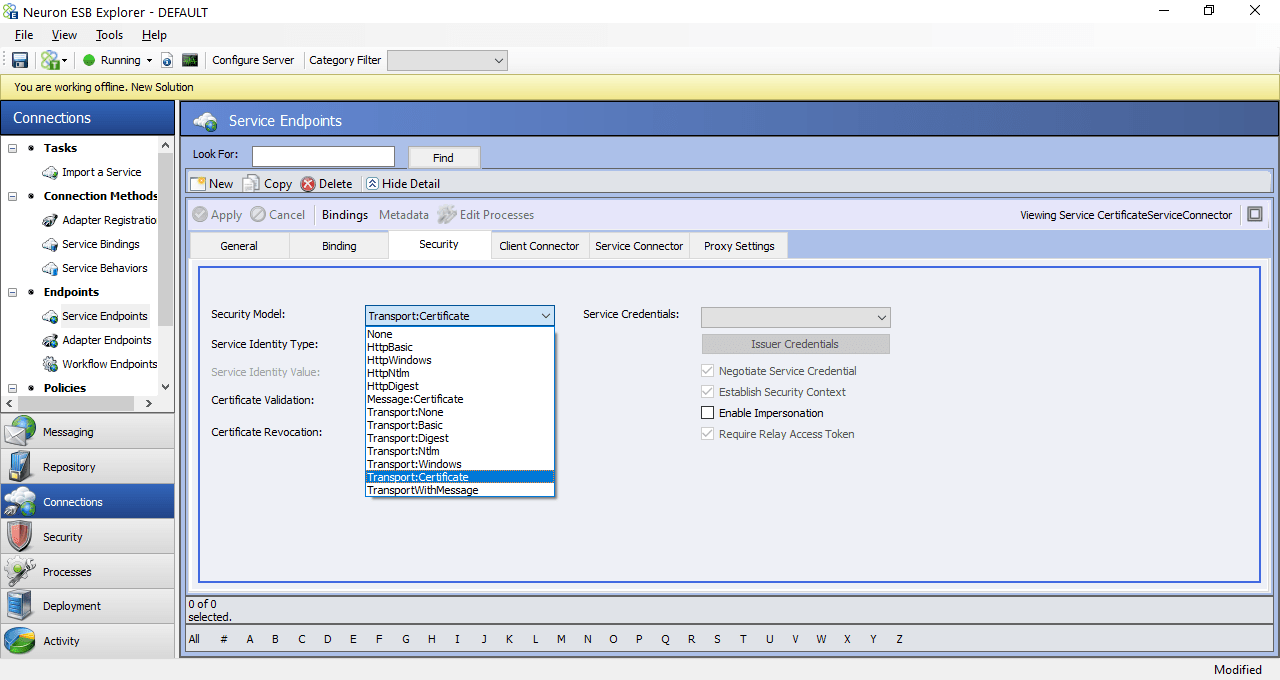Collapse the Policies tree group

pos(13,388)
